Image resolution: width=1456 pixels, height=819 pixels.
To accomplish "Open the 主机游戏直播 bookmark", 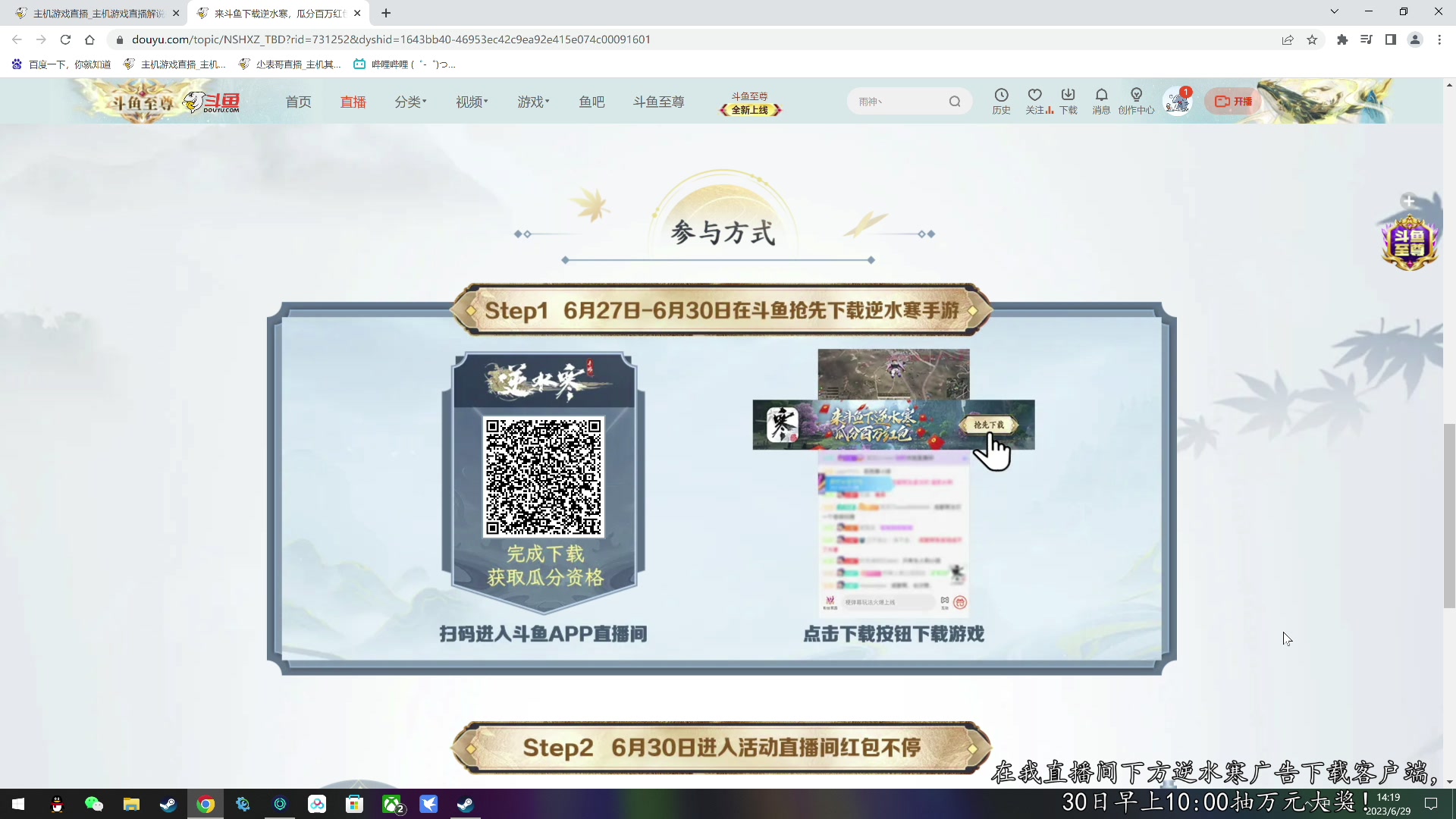I will pos(174,64).
